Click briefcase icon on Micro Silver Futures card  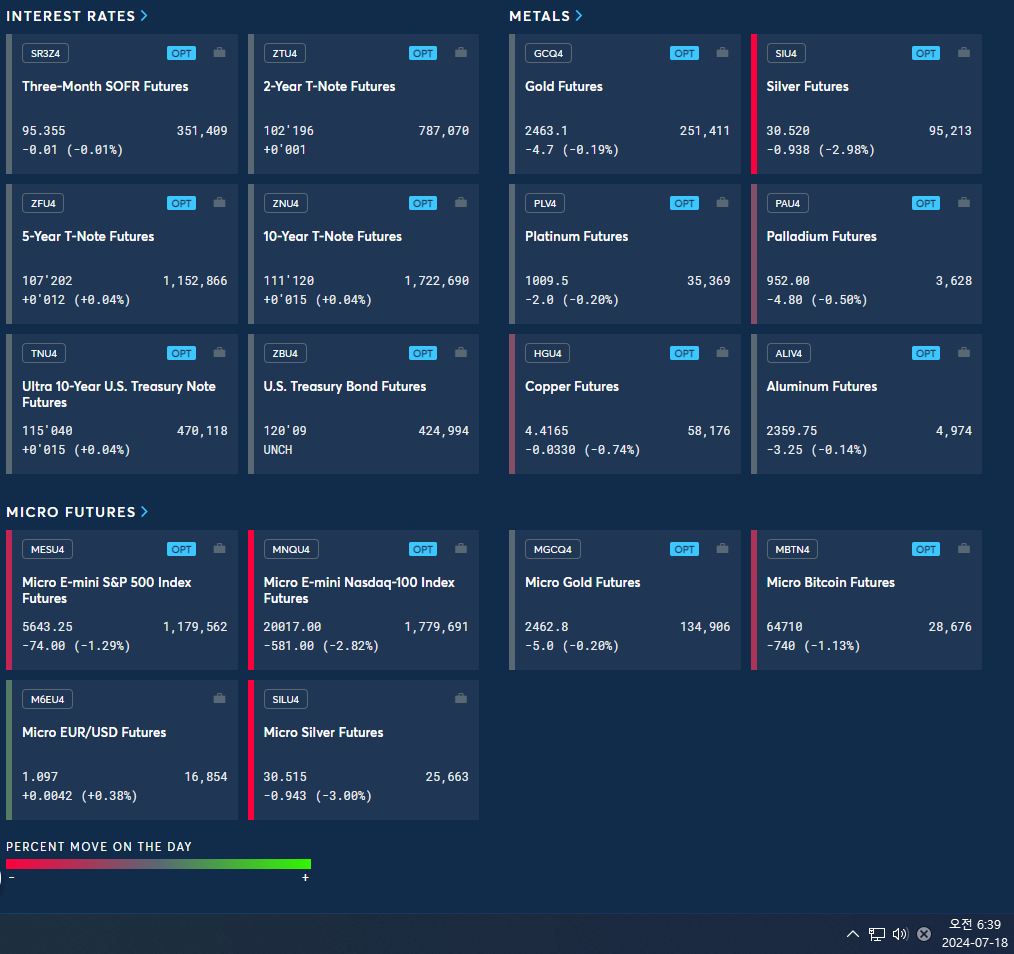460,699
